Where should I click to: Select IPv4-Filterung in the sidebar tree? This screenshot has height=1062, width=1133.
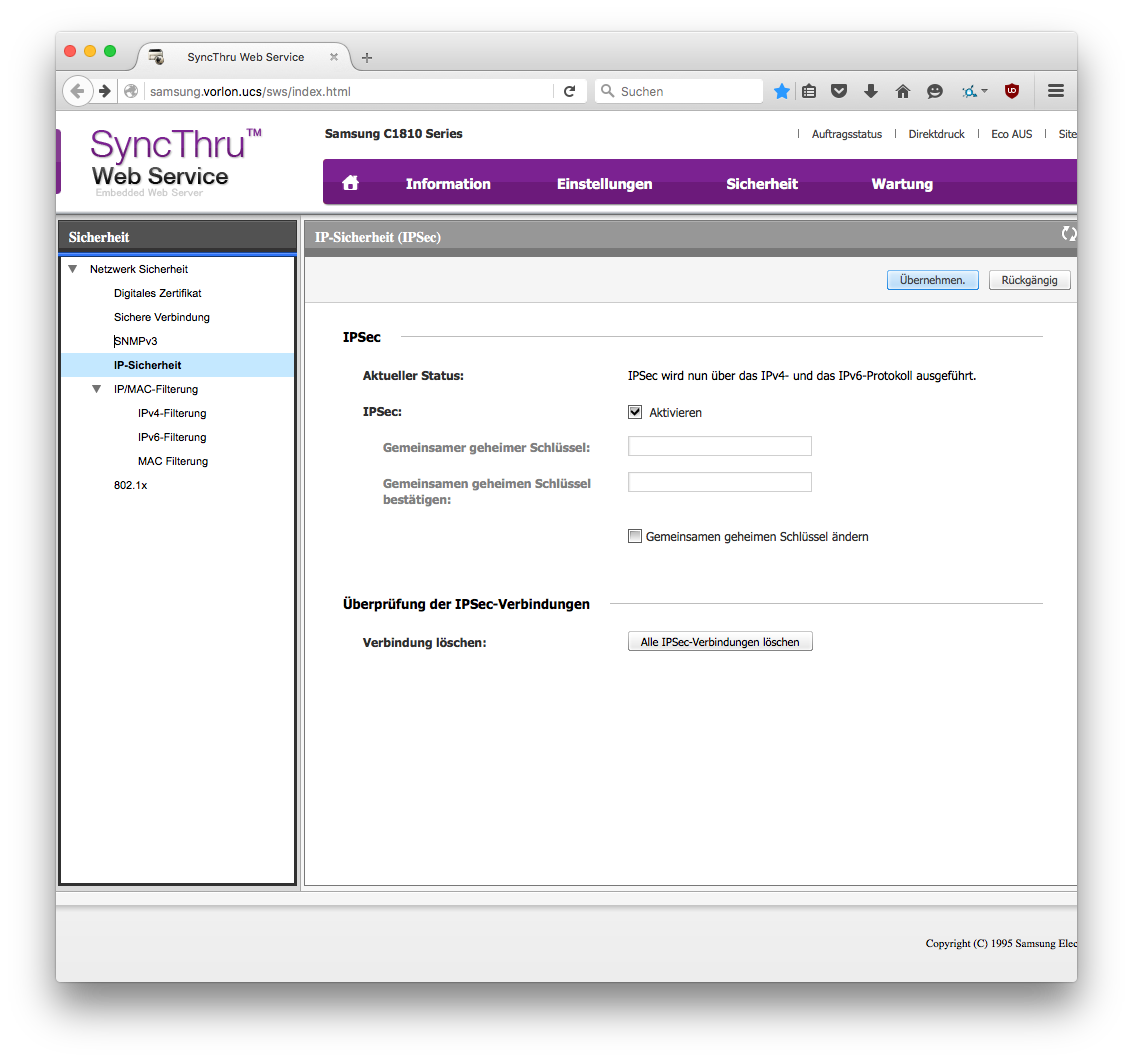(172, 413)
